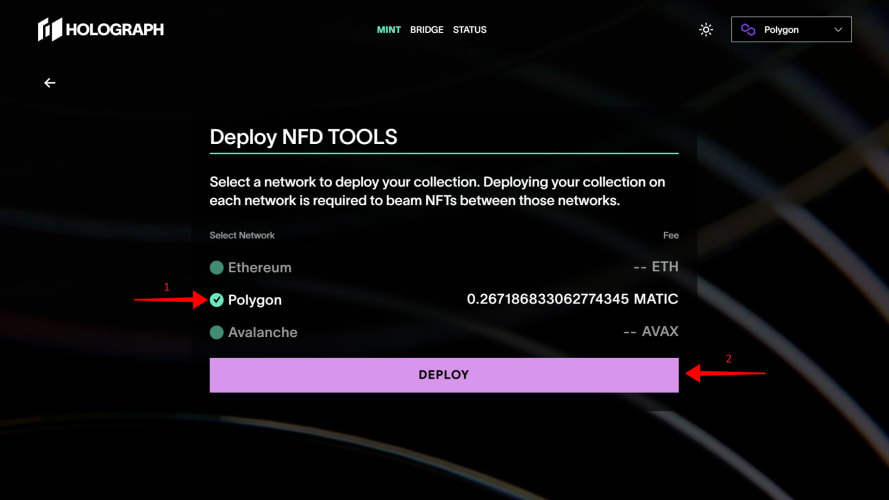Click the 'Fee' column label
889x500 pixels.
[671, 235]
